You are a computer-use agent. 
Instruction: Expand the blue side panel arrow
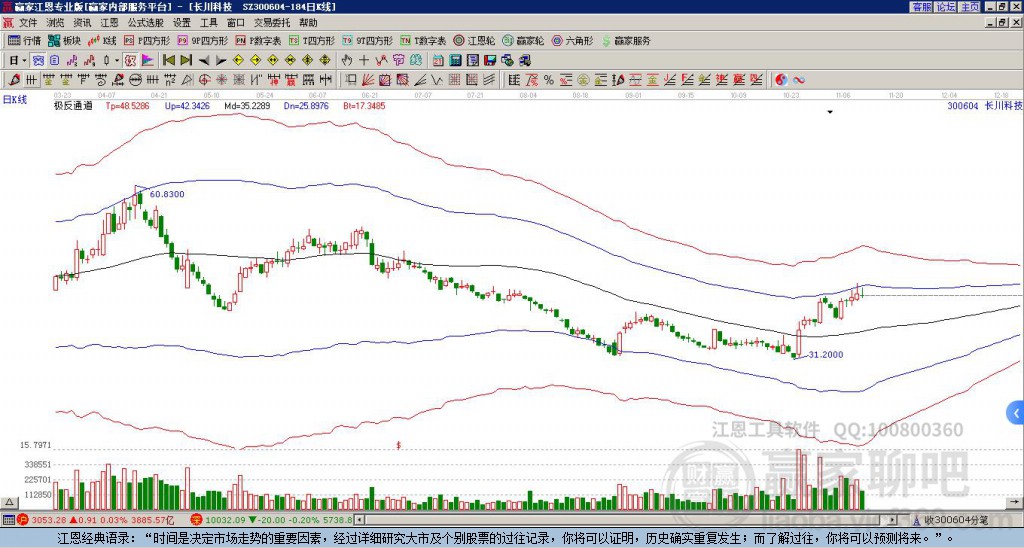pos(1016,413)
